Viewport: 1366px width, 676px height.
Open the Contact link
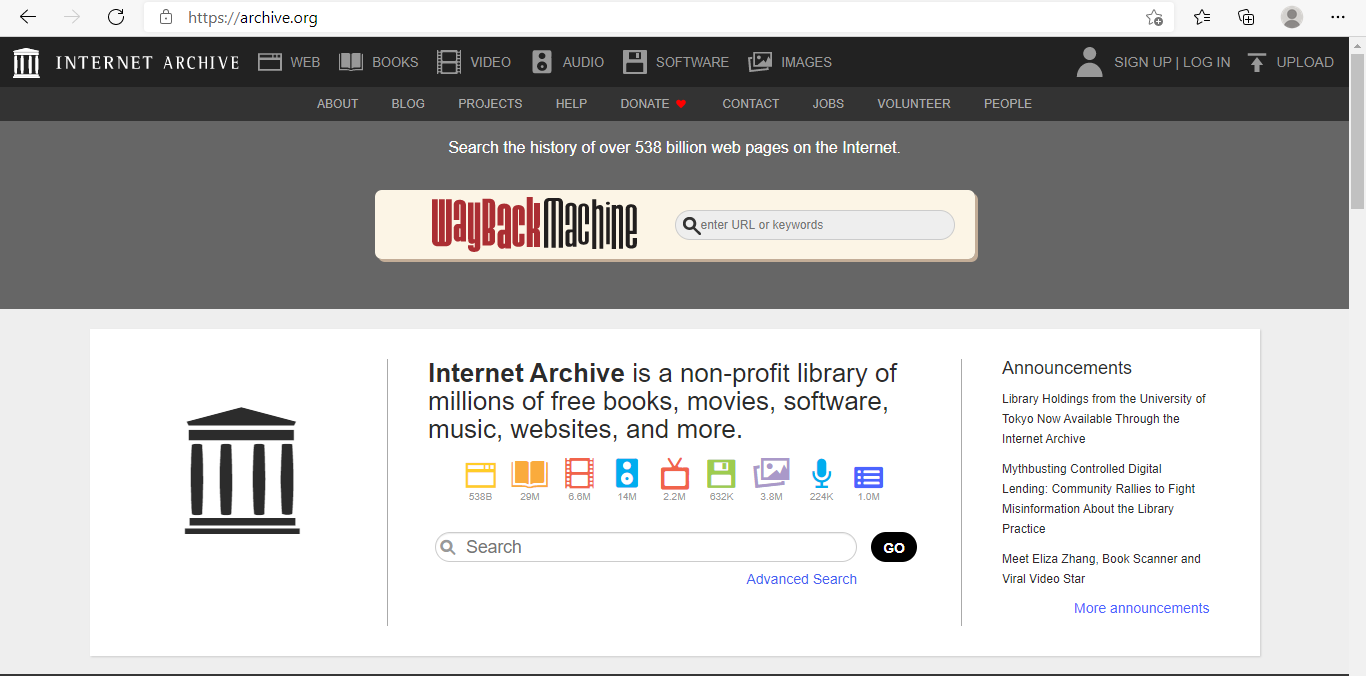point(751,104)
